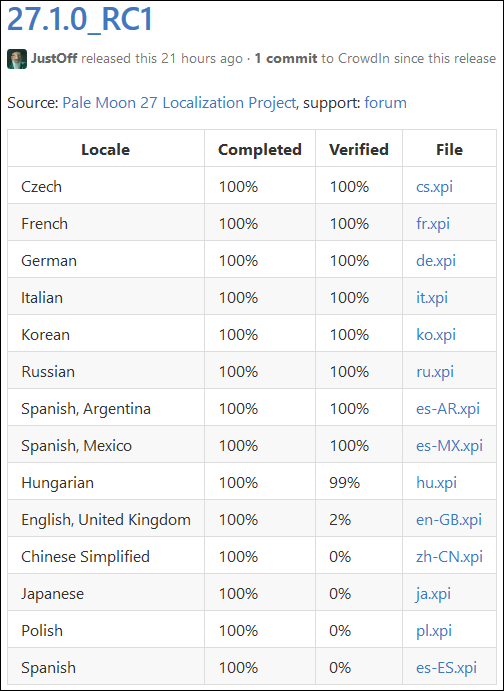504x691 pixels.
Task: Download the cs.xpi file
Action: (434, 187)
